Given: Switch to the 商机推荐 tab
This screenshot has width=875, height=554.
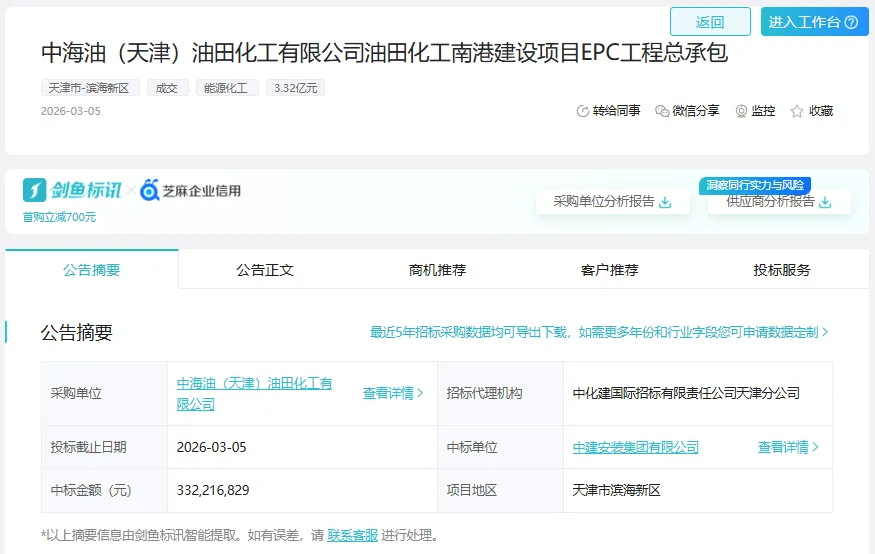Looking at the screenshot, I should pyautogui.click(x=437, y=270).
